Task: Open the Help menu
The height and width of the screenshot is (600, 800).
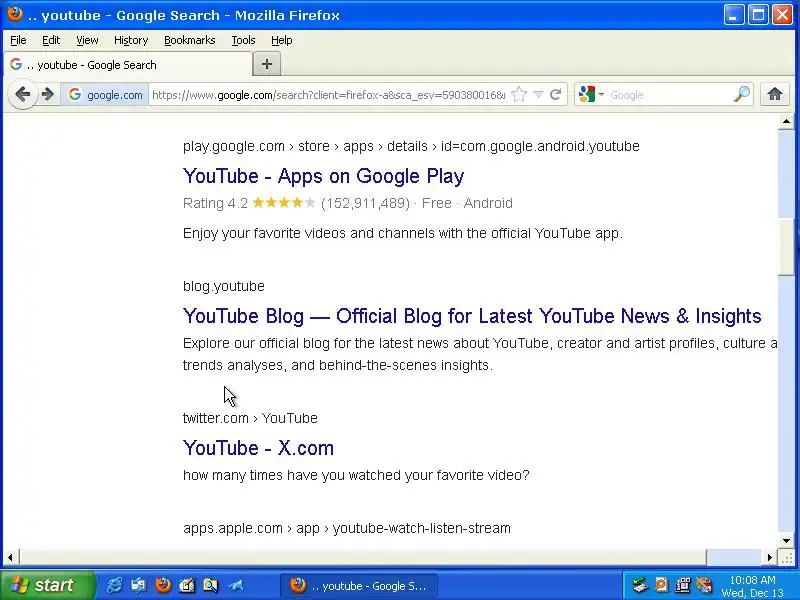Action: 282,40
